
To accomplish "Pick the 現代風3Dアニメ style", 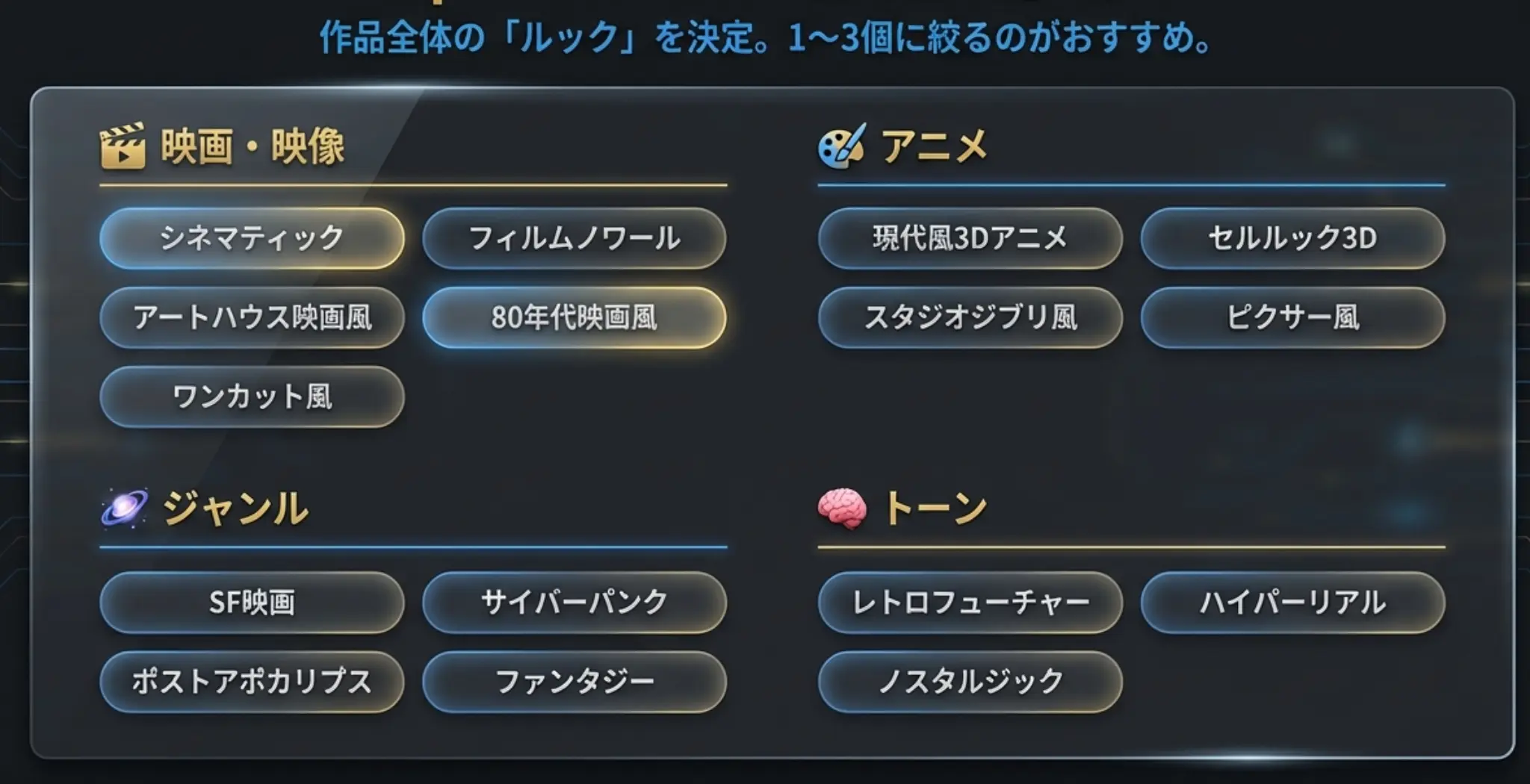I will click(x=970, y=238).
